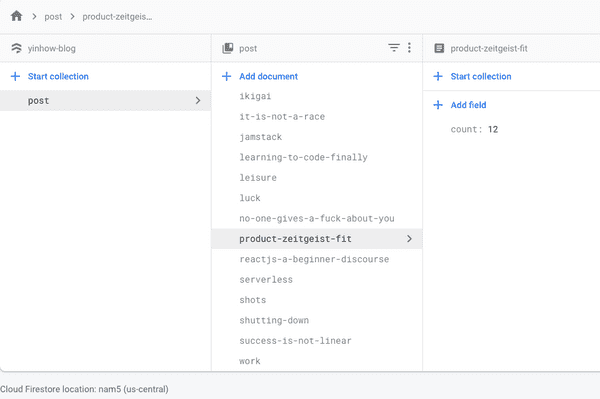This screenshot has height=399, width=600.
Task: Click the yinhow-blog database icon
Action: point(16,48)
